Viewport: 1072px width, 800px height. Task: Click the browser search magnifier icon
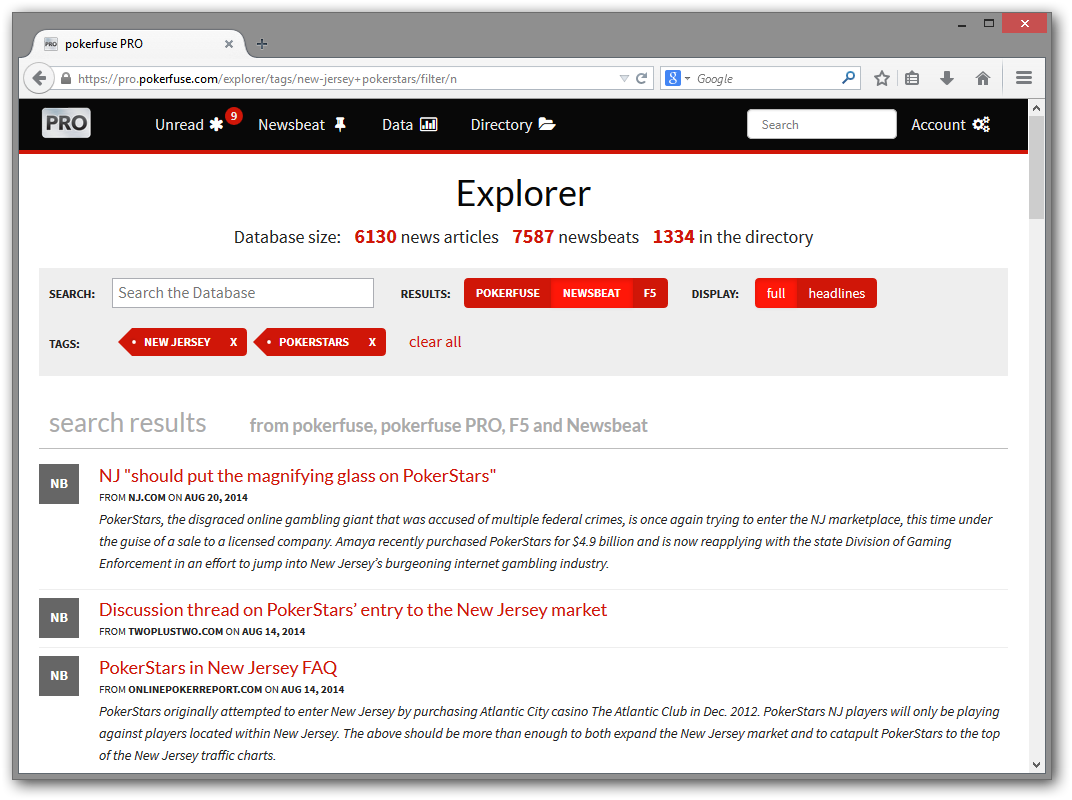[848, 78]
